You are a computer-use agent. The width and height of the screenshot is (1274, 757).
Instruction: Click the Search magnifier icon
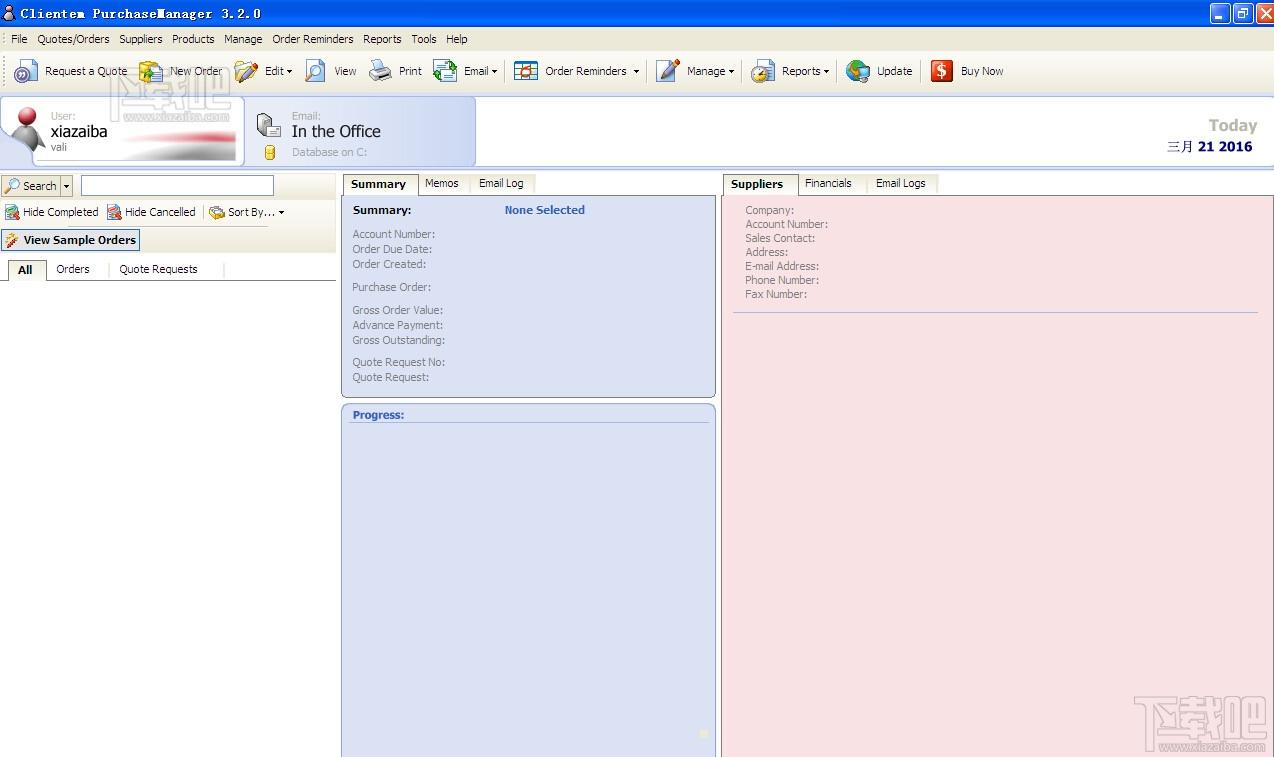[x=12, y=186]
